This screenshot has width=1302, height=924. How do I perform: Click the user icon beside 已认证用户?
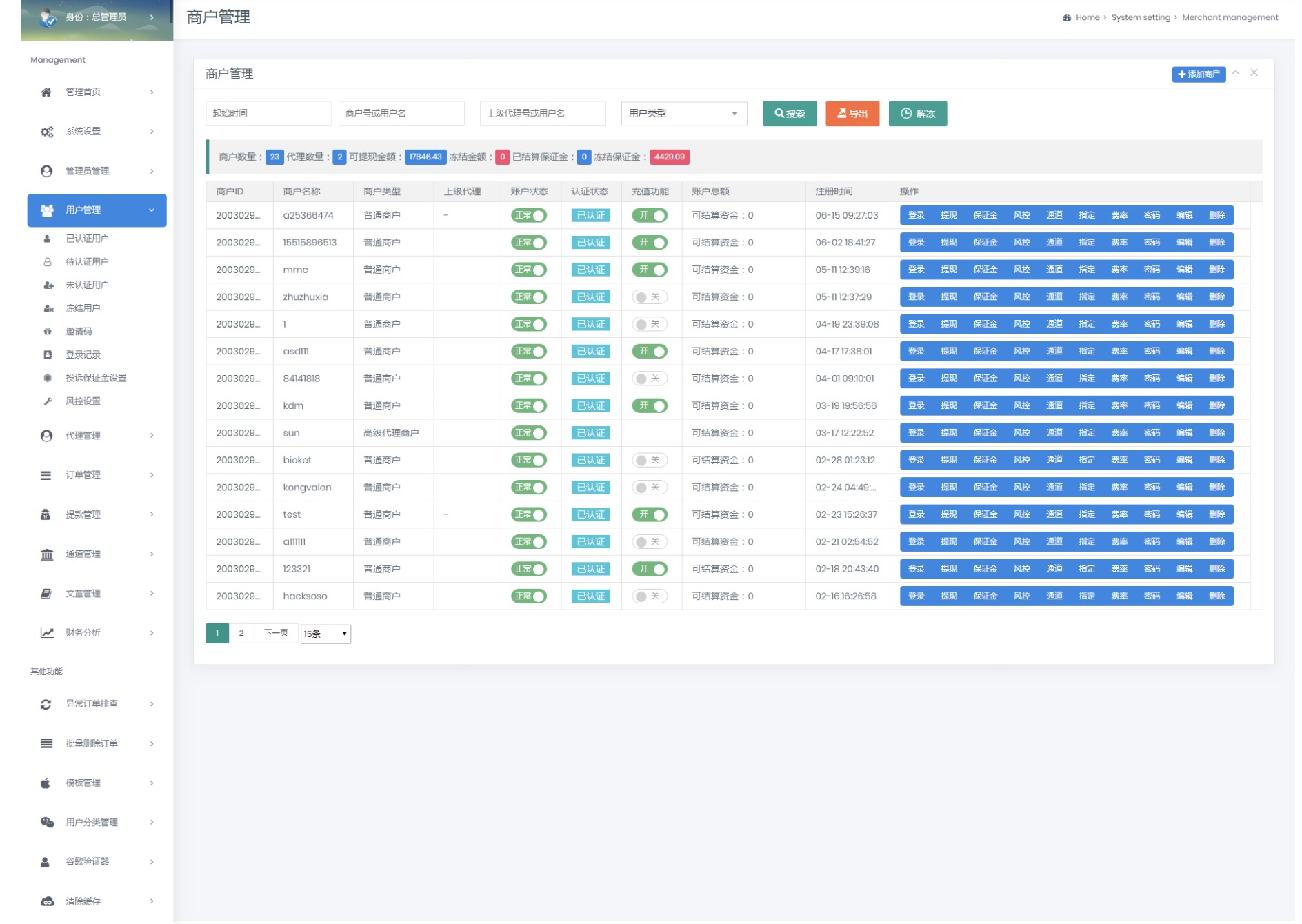coord(48,239)
